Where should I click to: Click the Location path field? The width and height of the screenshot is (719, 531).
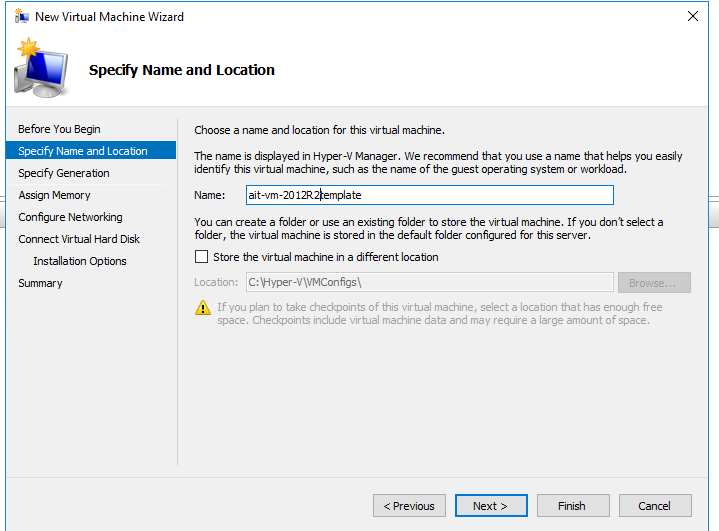coord(430,282)
